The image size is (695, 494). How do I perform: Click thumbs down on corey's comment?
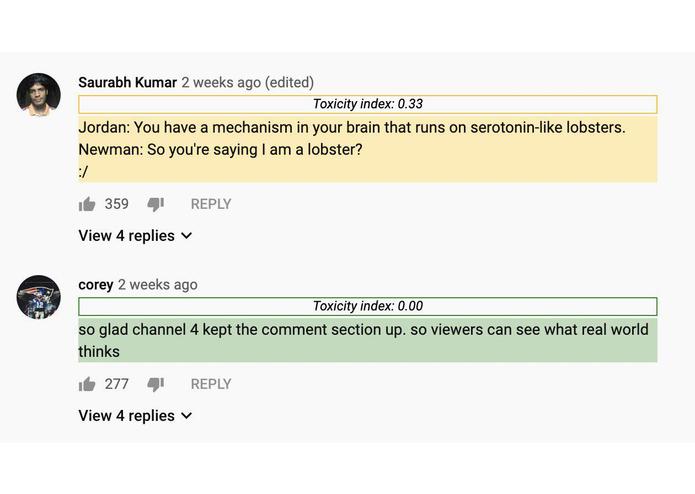[155, 384]
